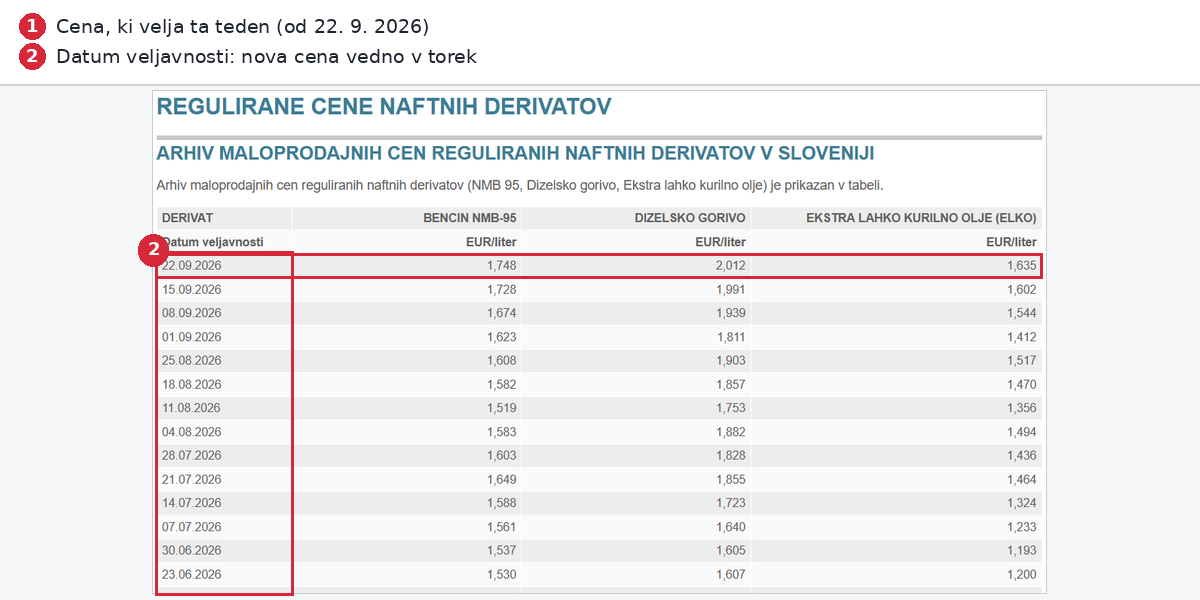Select the date cell '14.07.2026'
This screenshot has height=600, width=1200.
(192, 503)
